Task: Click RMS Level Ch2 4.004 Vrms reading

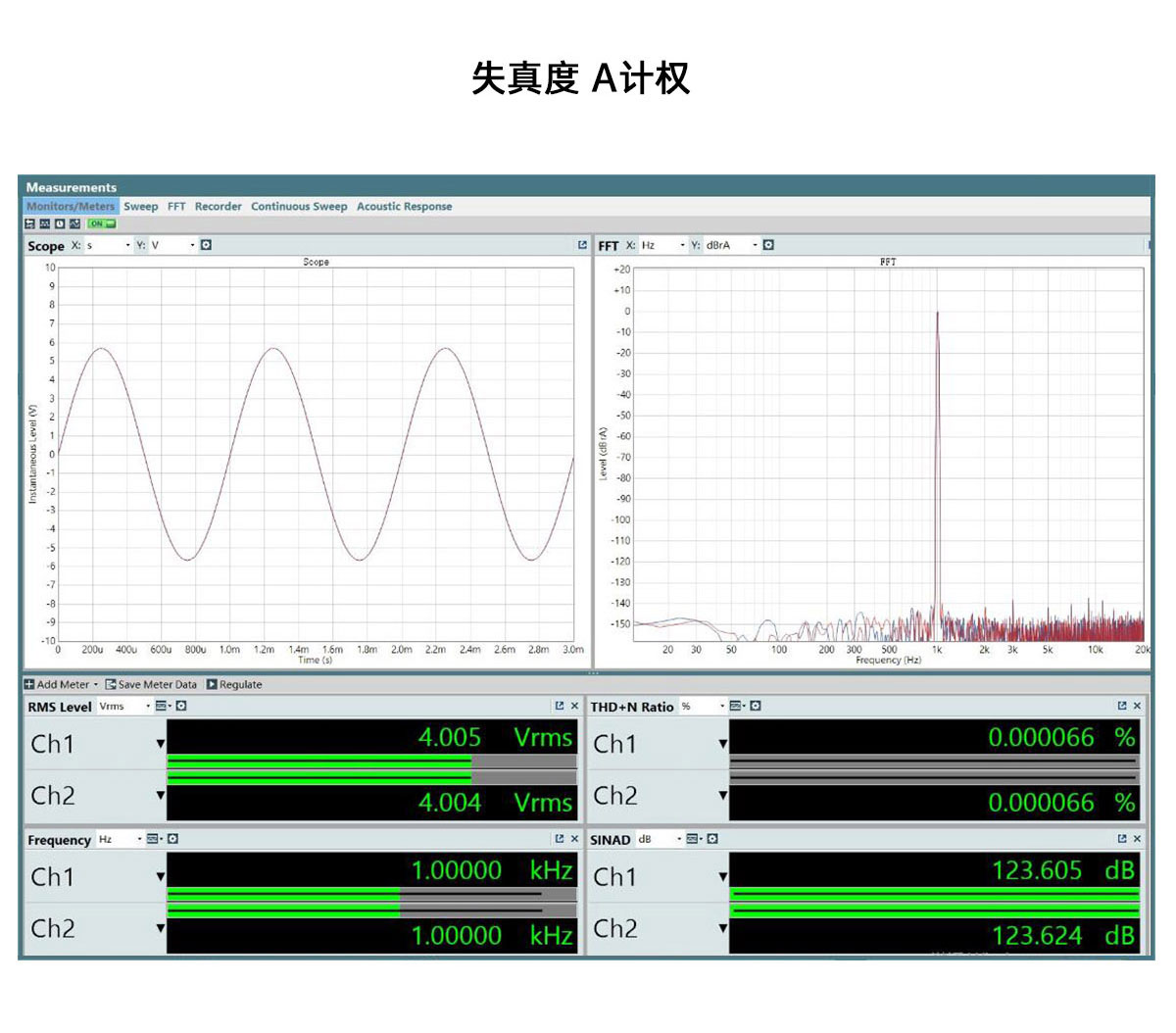Action: pyautogui.click(x=495, y=802)
